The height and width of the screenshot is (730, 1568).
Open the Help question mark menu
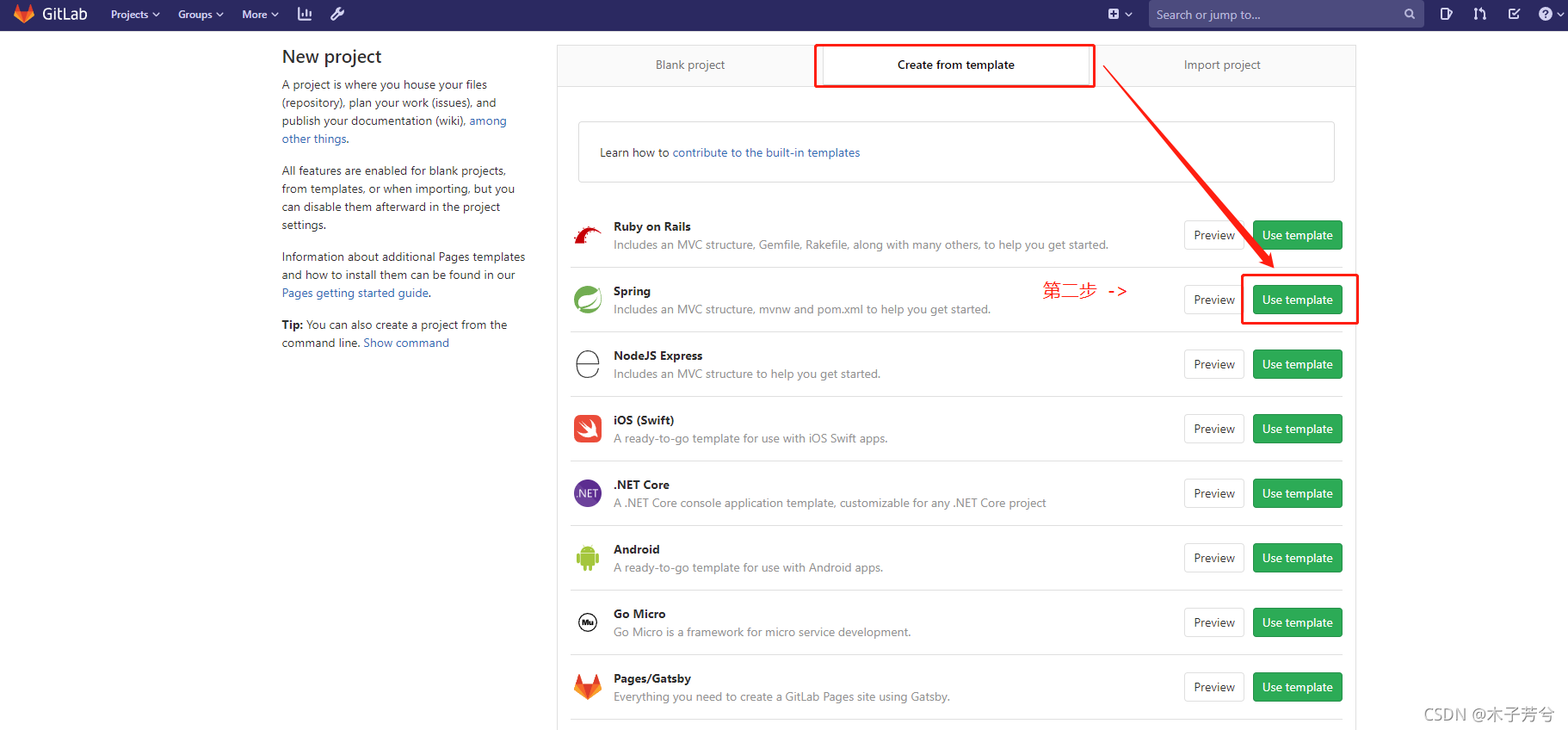click(x=1551, y=14)
